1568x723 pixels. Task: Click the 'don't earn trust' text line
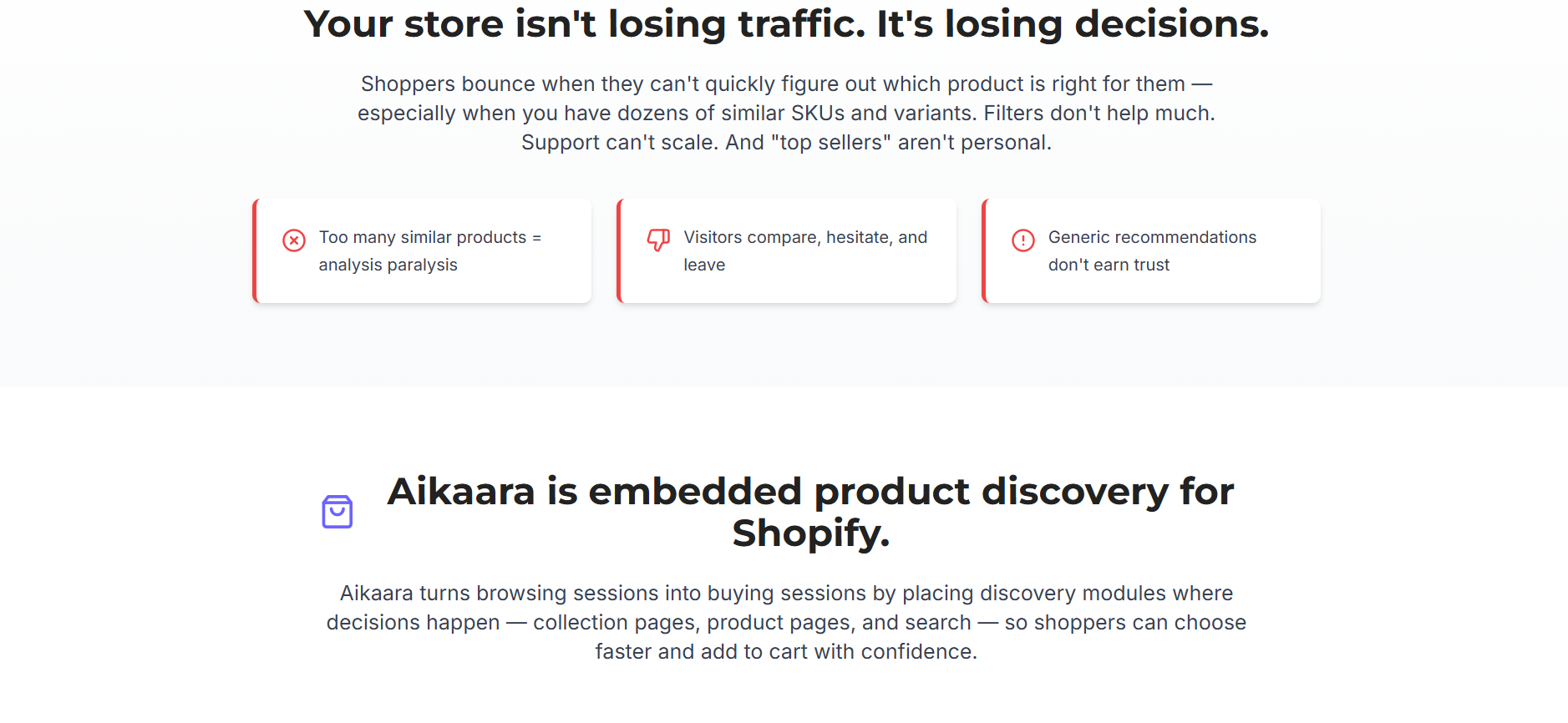(1108, 265)
